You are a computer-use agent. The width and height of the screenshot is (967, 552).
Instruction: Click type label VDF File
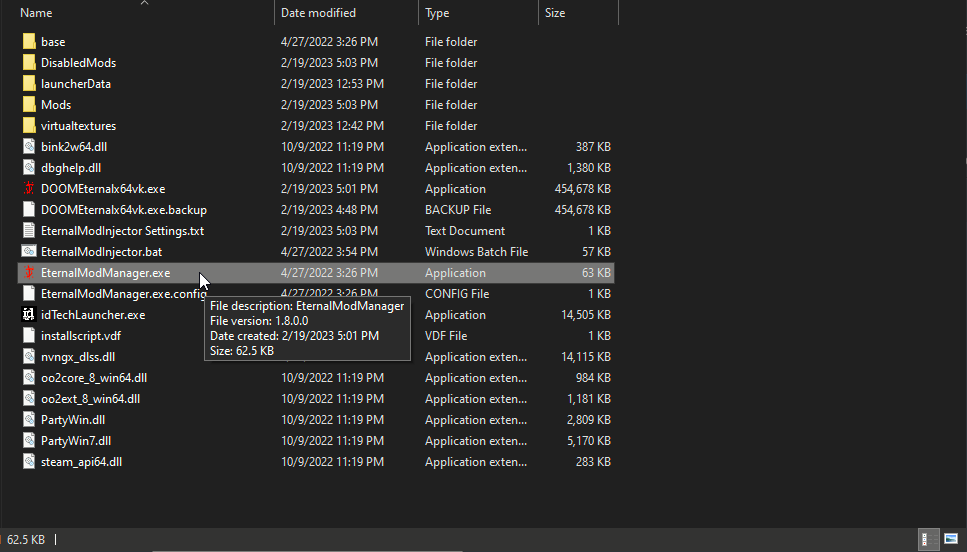pyautogui.click(x=446, y=336)
